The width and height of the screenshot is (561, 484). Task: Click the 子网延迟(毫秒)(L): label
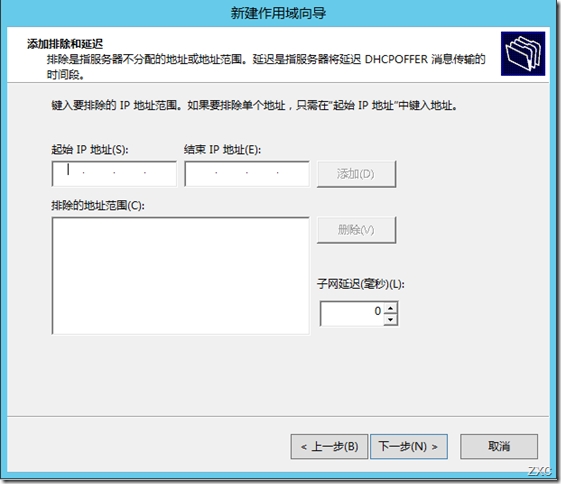click(361, 284)
